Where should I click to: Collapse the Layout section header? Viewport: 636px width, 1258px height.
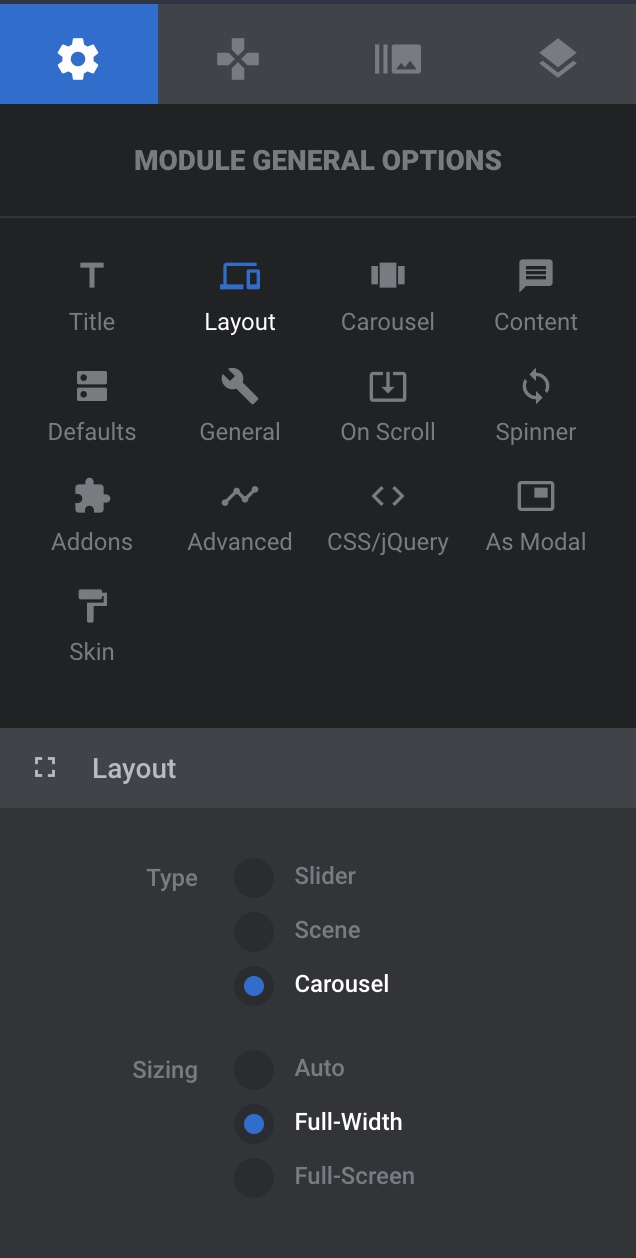318,768
